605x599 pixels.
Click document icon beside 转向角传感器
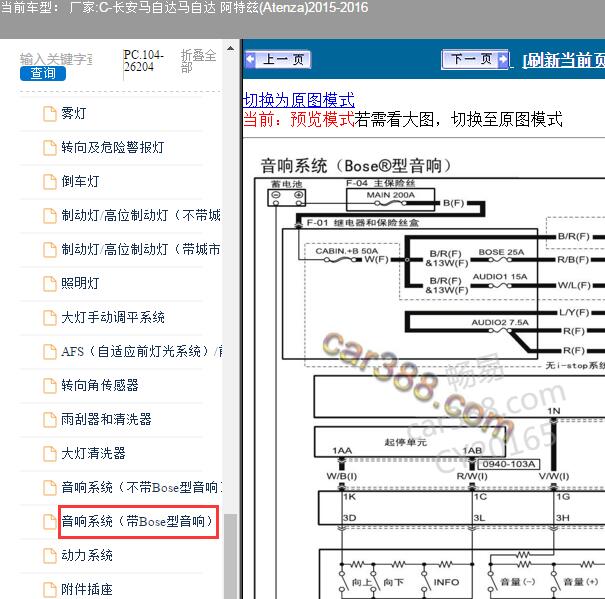49,386
